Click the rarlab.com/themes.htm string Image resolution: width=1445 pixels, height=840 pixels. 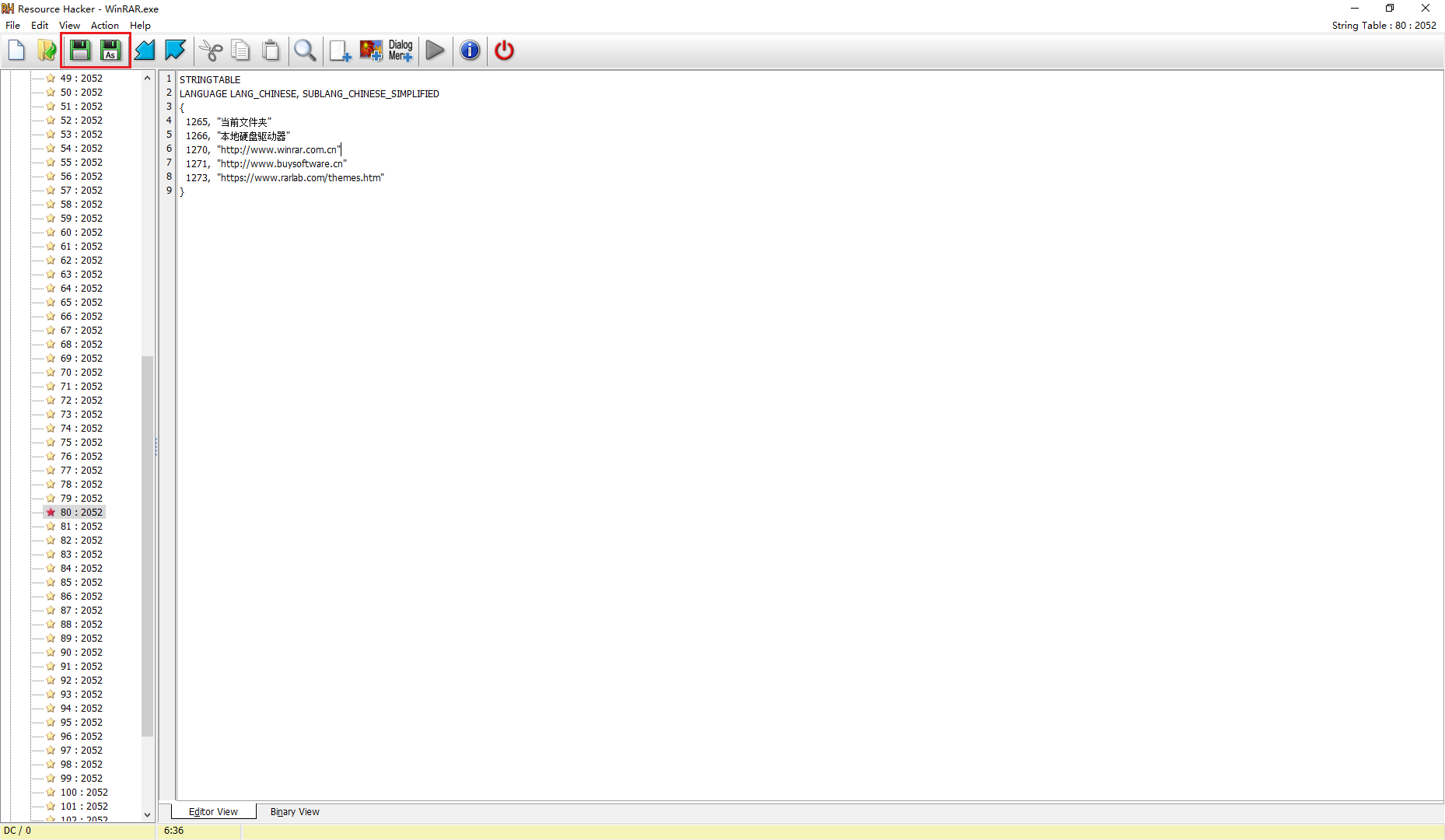click(x=301, y=177)
